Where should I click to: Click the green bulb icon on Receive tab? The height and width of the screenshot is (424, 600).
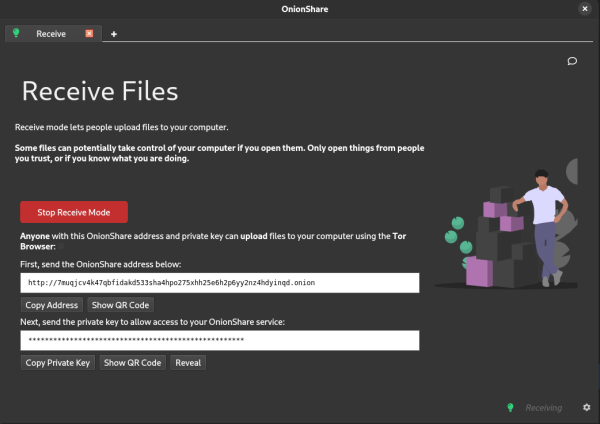tap(16, 33)
